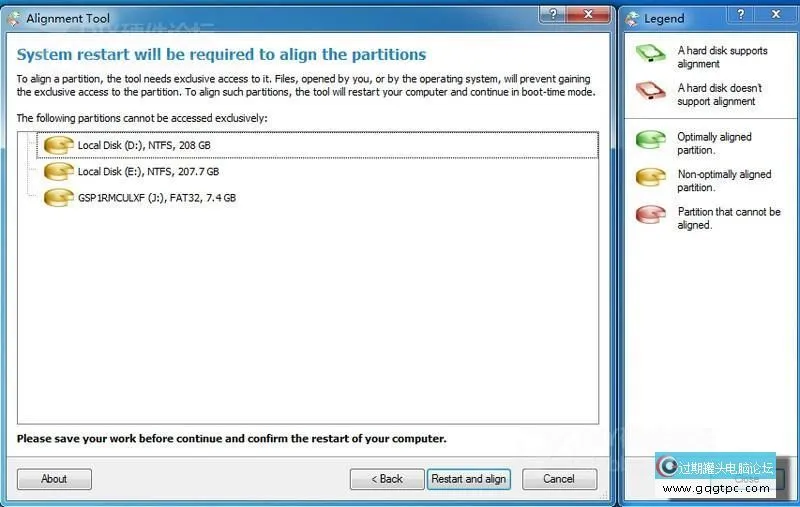The width and height of the screenshot is (800, 507).
Task: Click the Local Disk (D:) partition icon
Action: tap(59, 146)
